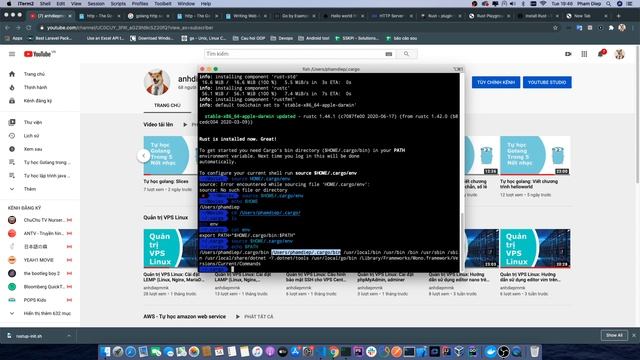Open iTerm2 Scripts menu
This screenshot has width=640, height=360.
pos(118,4)
